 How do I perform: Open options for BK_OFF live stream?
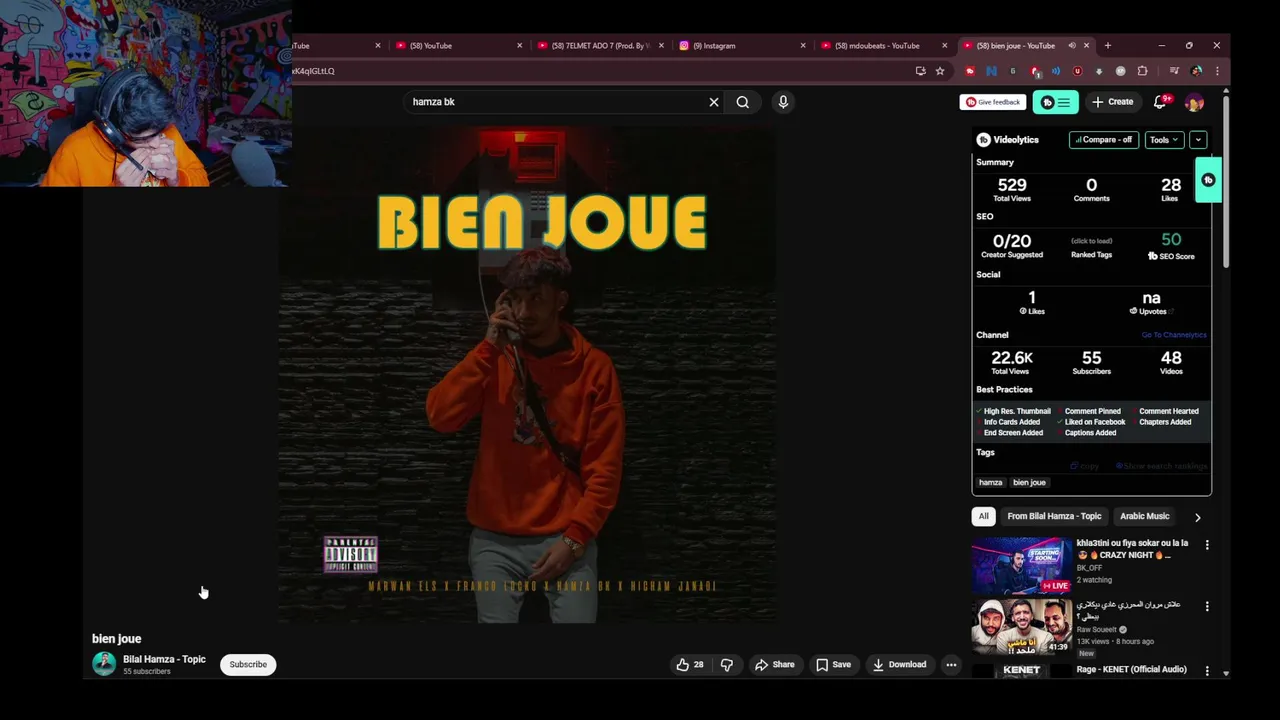1207,545
